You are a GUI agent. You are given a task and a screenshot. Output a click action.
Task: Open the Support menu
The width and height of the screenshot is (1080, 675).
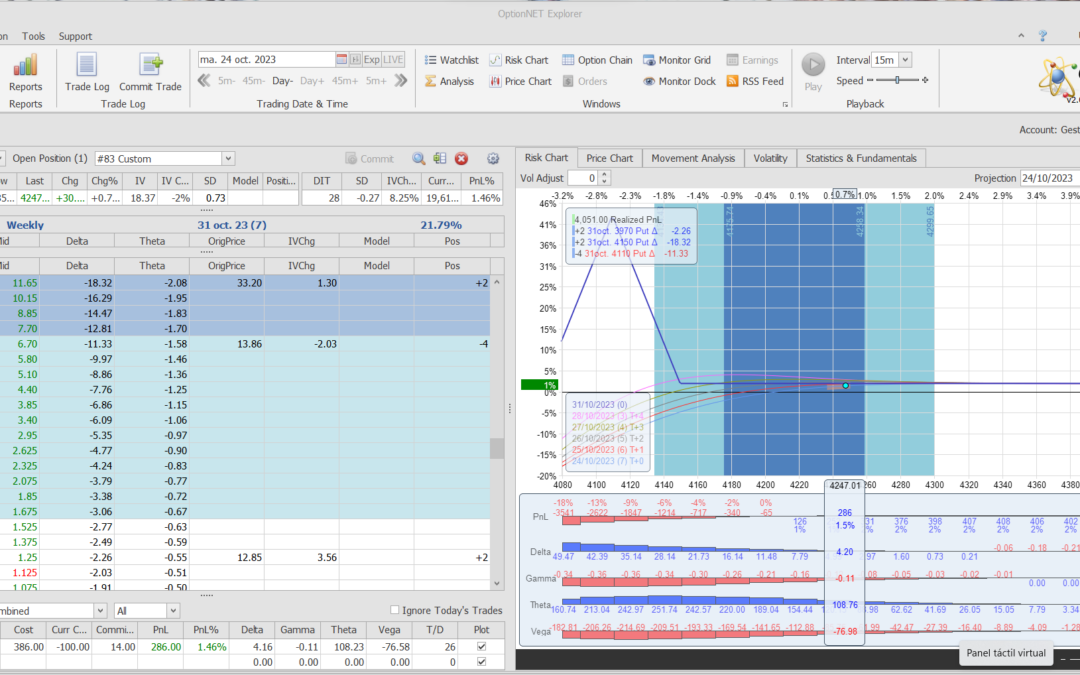(x=75, y=36)
